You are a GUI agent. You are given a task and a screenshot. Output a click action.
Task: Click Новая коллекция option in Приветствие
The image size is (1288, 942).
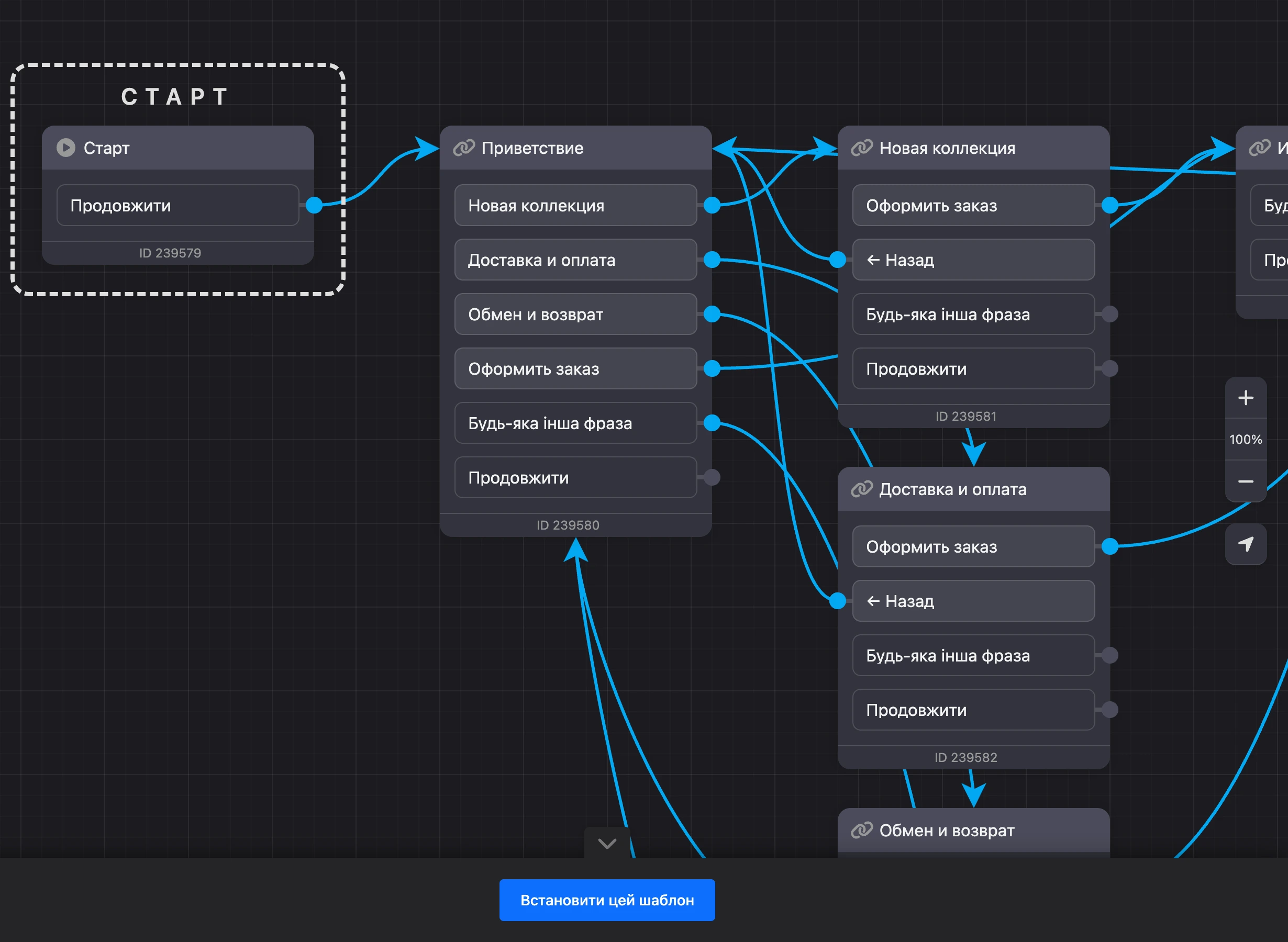click(575, 205)
